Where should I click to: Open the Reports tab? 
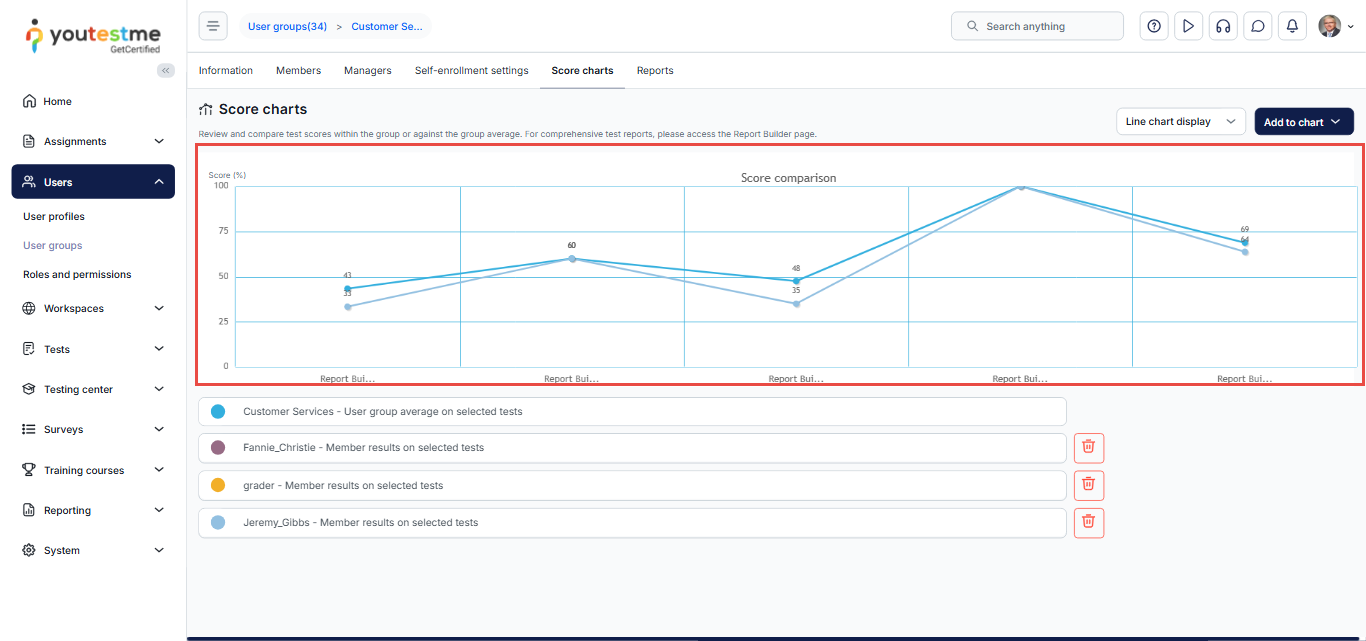pyautogui.click(x=655, y=71)
